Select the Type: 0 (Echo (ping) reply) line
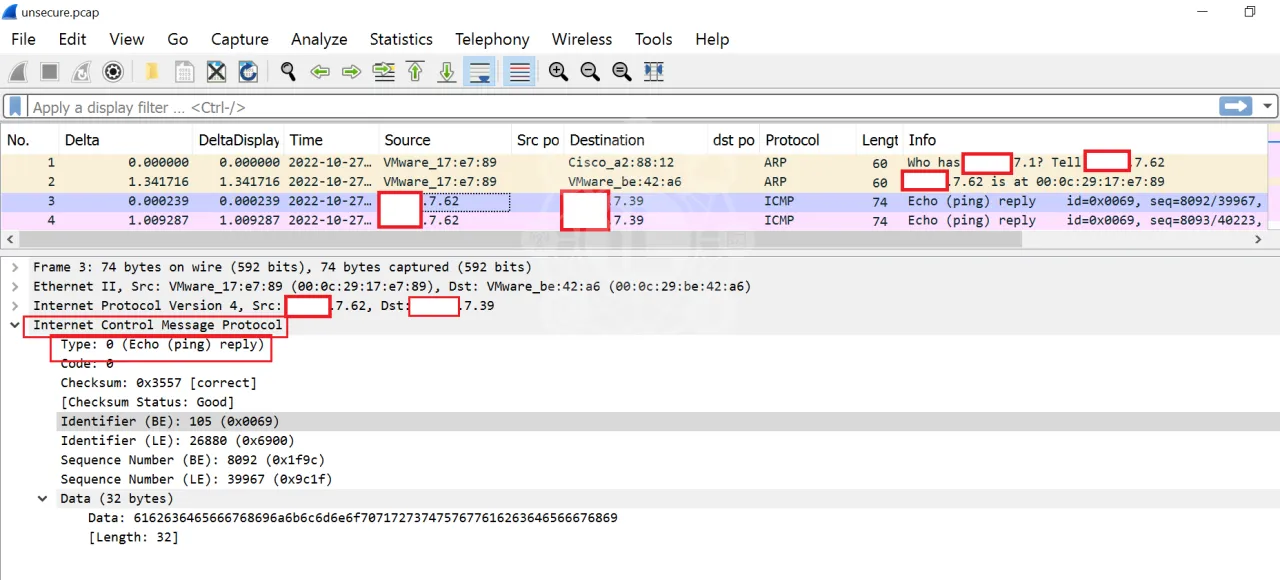This screenshot has height=580, width=1280. click(162, 344)
